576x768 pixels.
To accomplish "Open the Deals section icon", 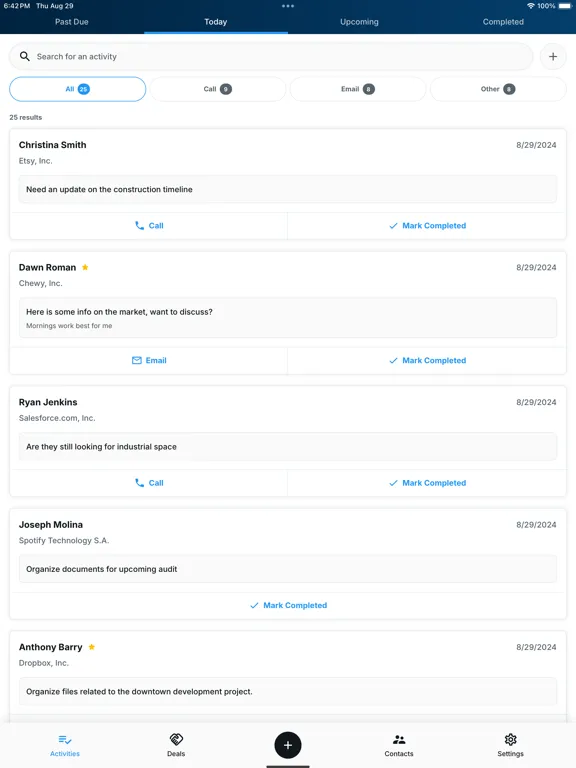I will [176, 739].
